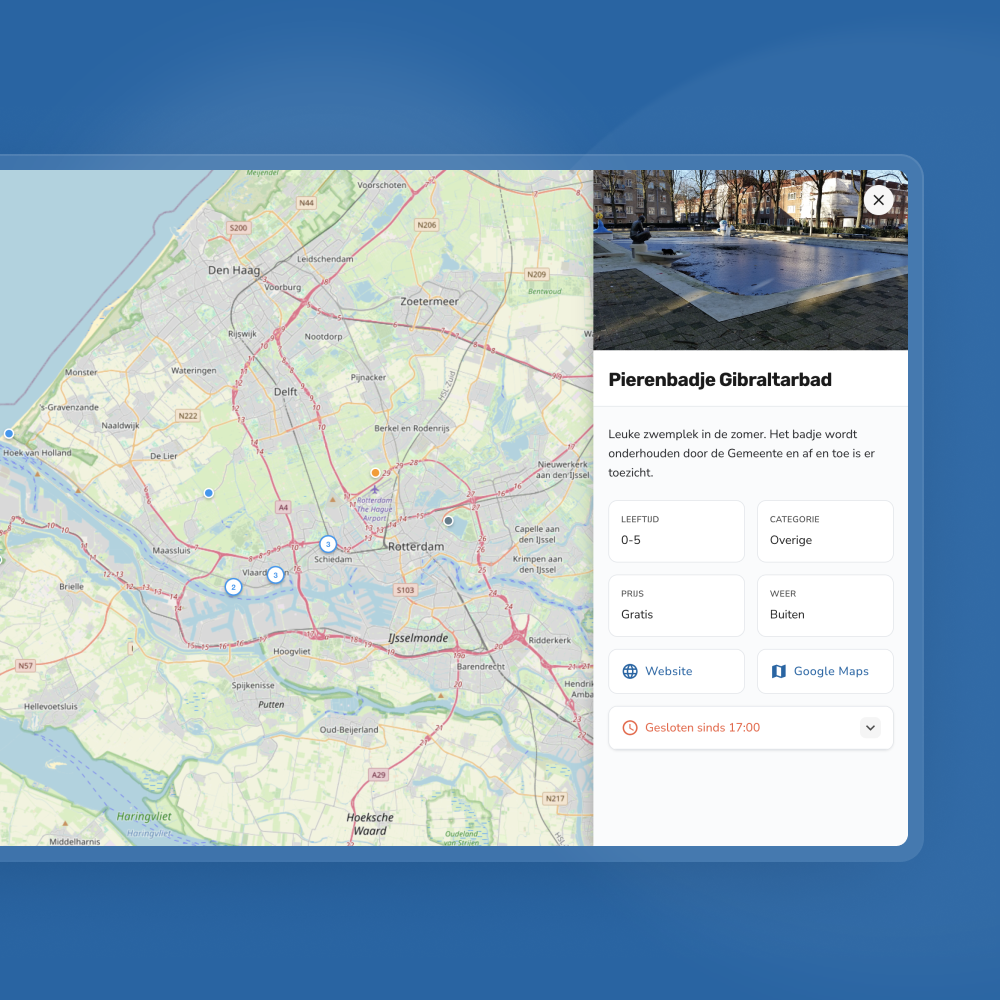Open the cluster of 3 at Vlaardingen
The height and width of the screenshot is (1000, 1000).
point(275,575)
